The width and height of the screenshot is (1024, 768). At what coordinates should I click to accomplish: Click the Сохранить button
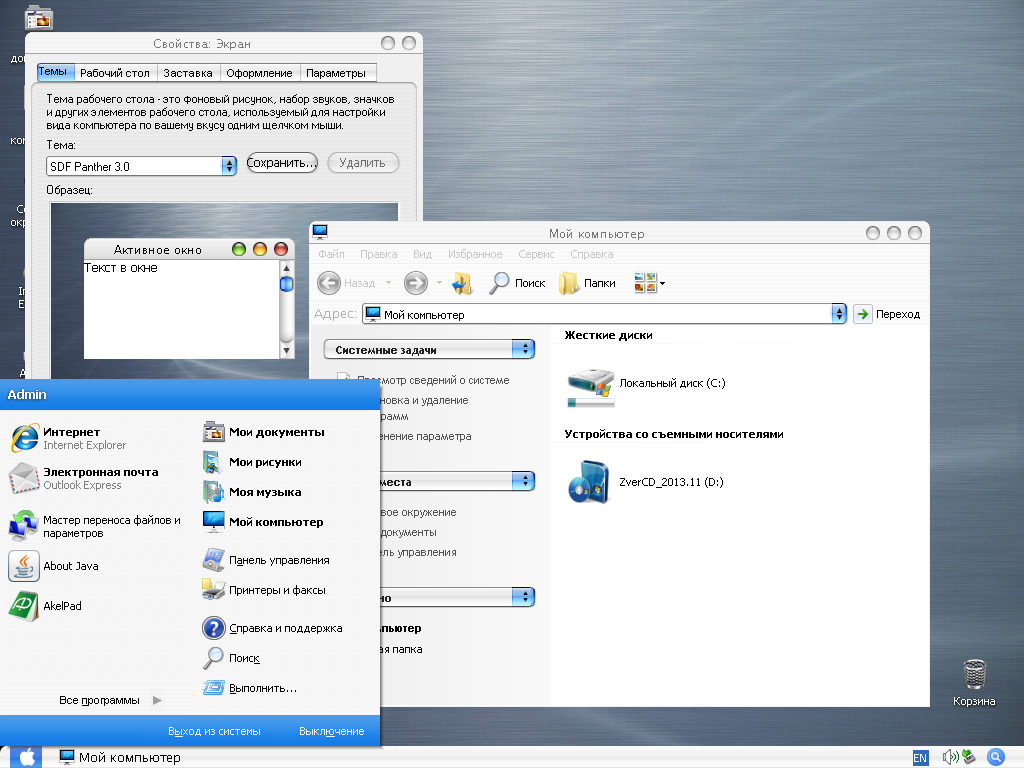point(282,162)
